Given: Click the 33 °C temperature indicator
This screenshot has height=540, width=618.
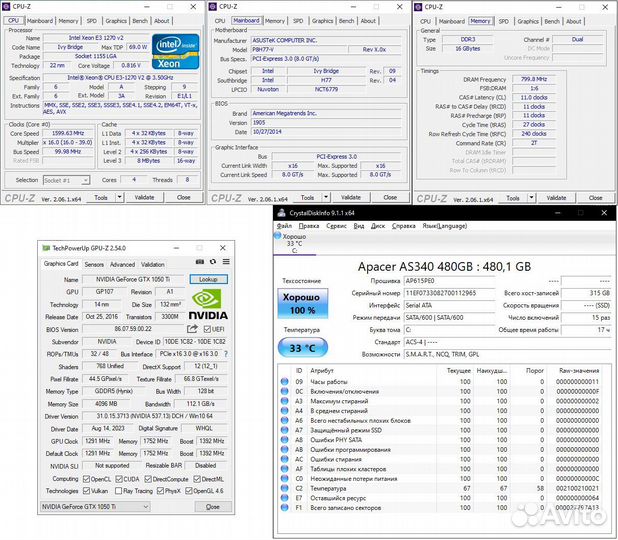Looking at the screenshot, I should 303,348.
